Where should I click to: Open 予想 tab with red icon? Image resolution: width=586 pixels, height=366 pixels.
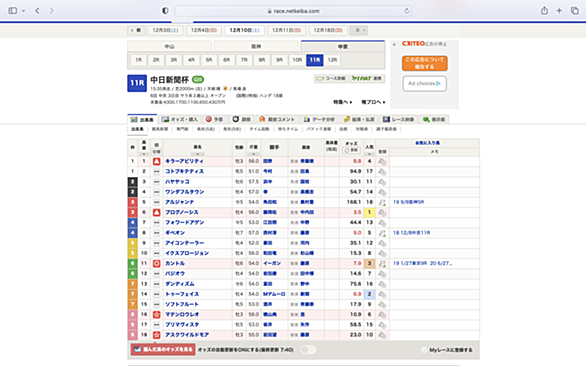point(215,119)
